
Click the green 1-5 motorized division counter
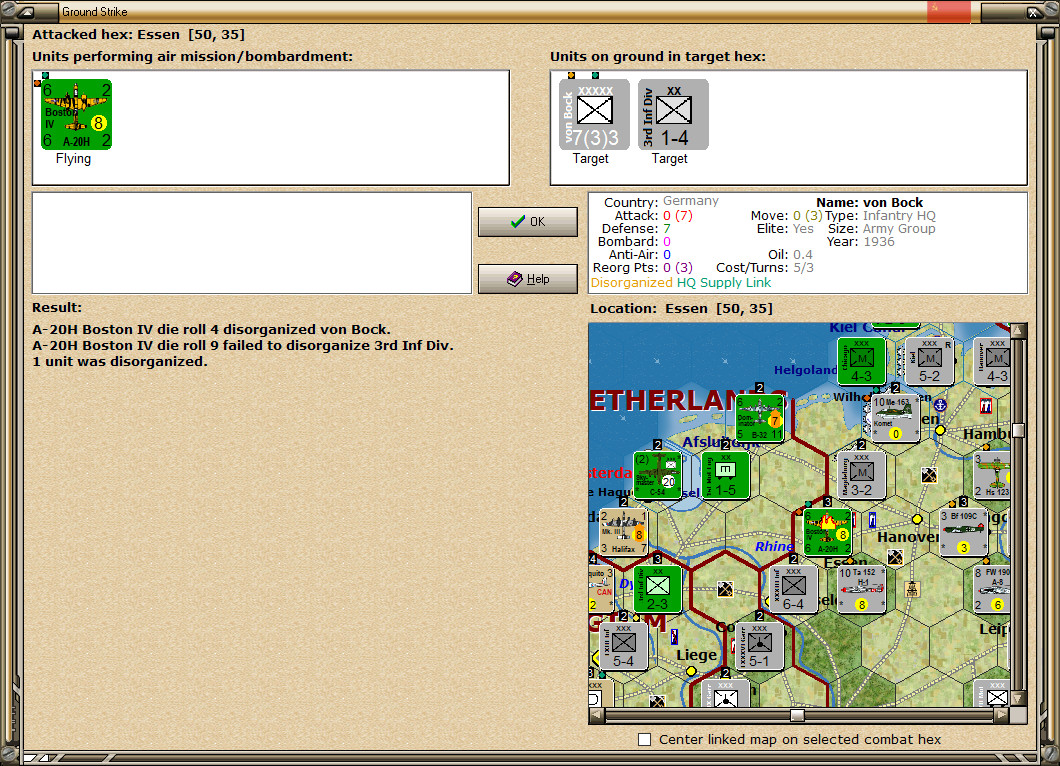(725, 475)
